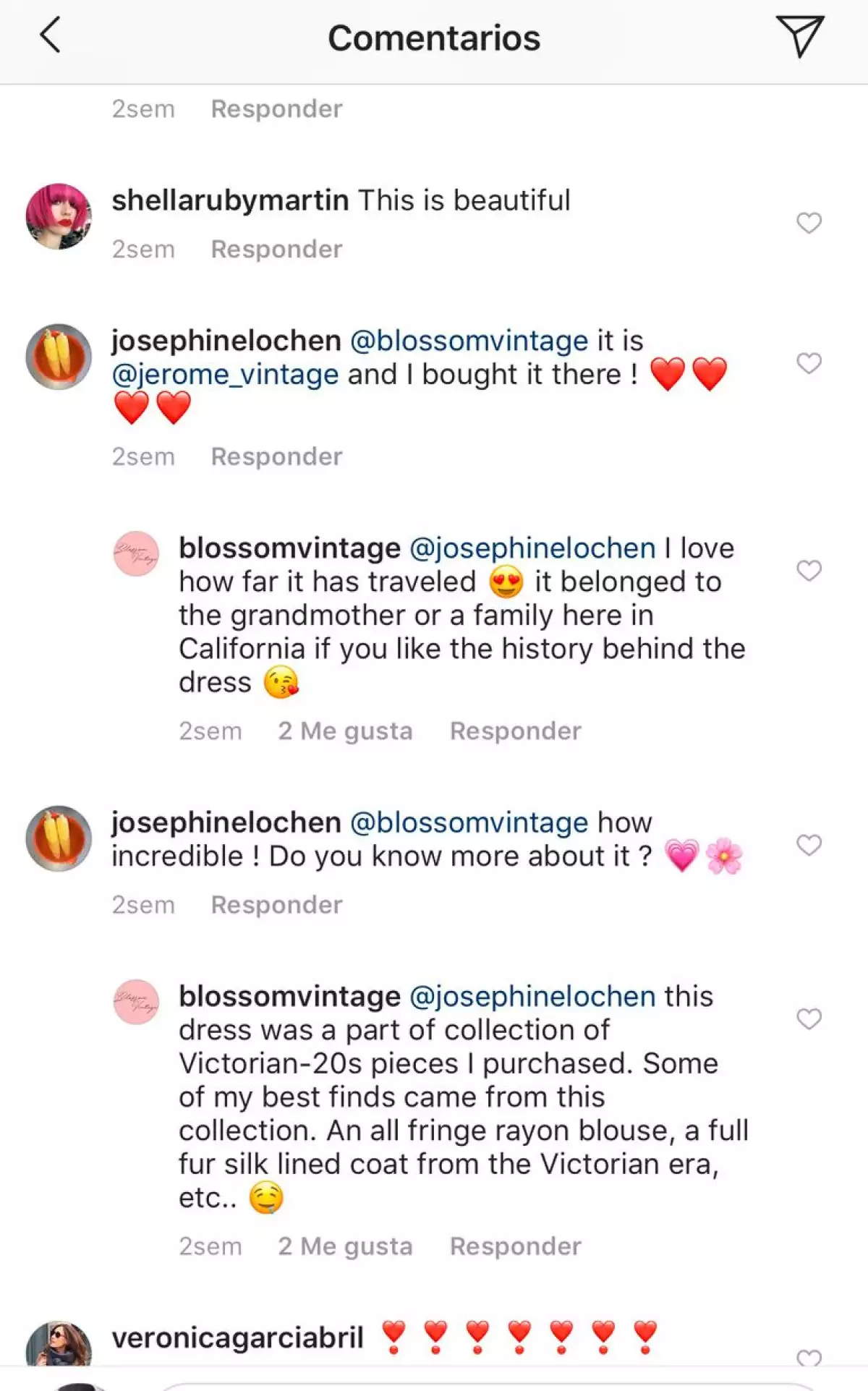The width and height of the screenshot is (868, 1391).
Task: Open direct share paper plane icon
Action: click(x=799, y=36)
